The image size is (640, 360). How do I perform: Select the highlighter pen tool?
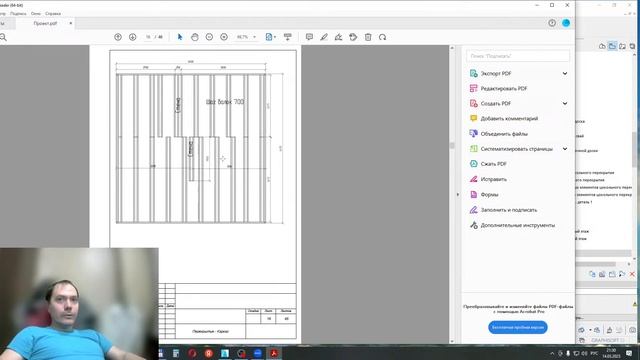[324, 37]
